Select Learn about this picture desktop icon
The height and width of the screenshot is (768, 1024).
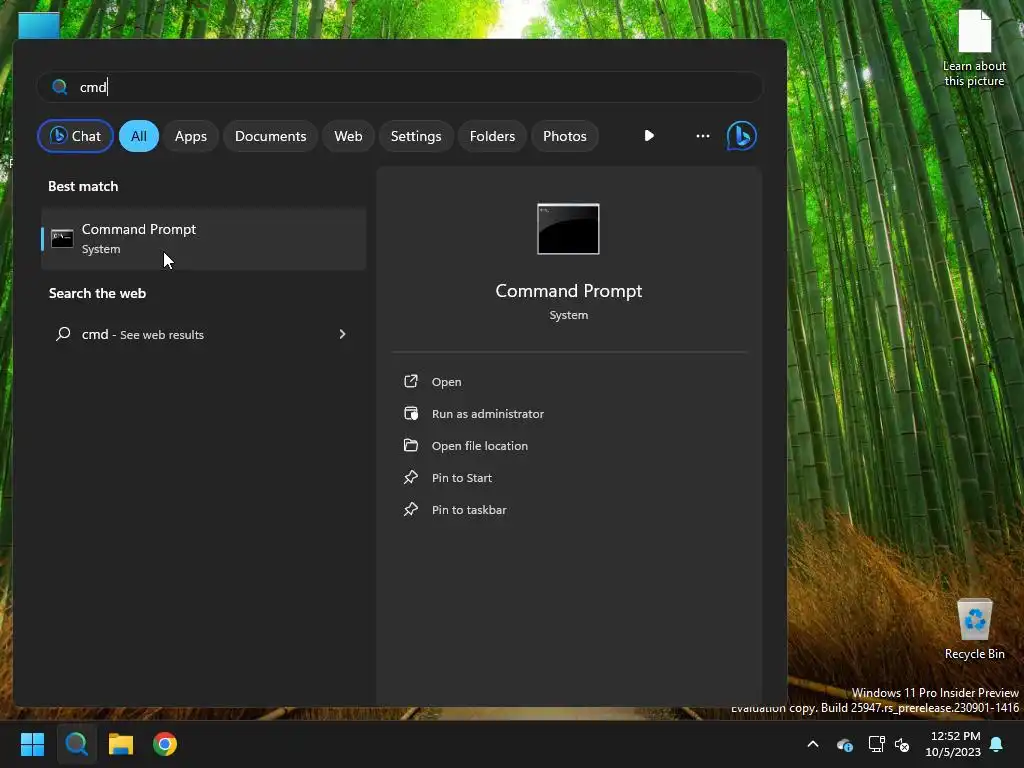pyautogui.click(x=974, y=49)
